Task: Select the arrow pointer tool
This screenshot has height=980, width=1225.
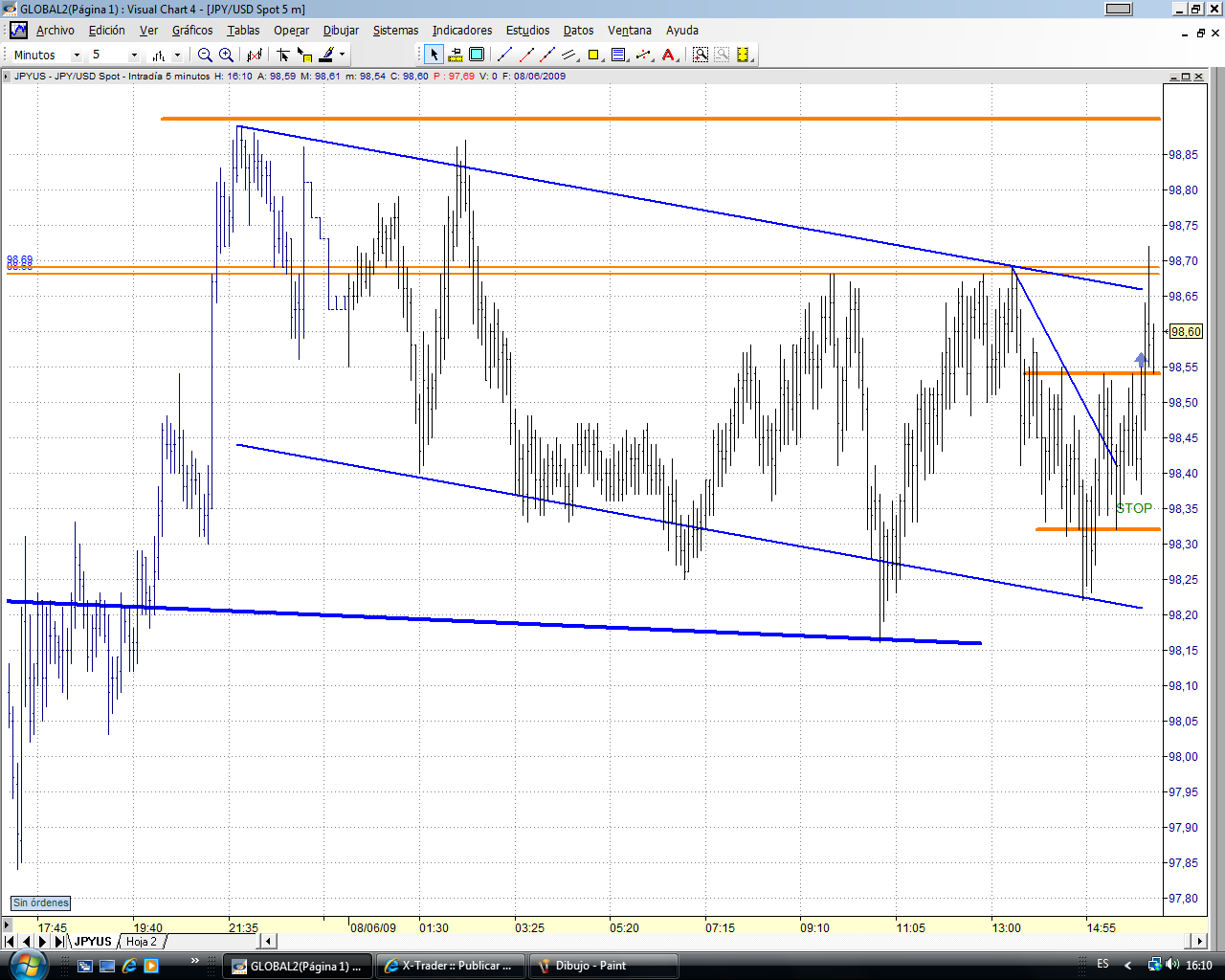Action: pos(434,55)
